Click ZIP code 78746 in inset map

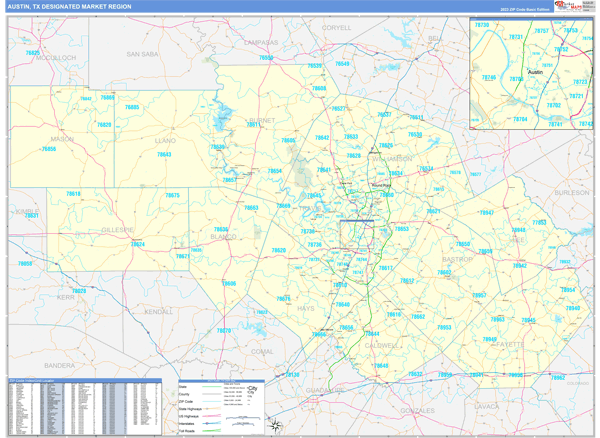pyautogui.click(x=489, y=77)
